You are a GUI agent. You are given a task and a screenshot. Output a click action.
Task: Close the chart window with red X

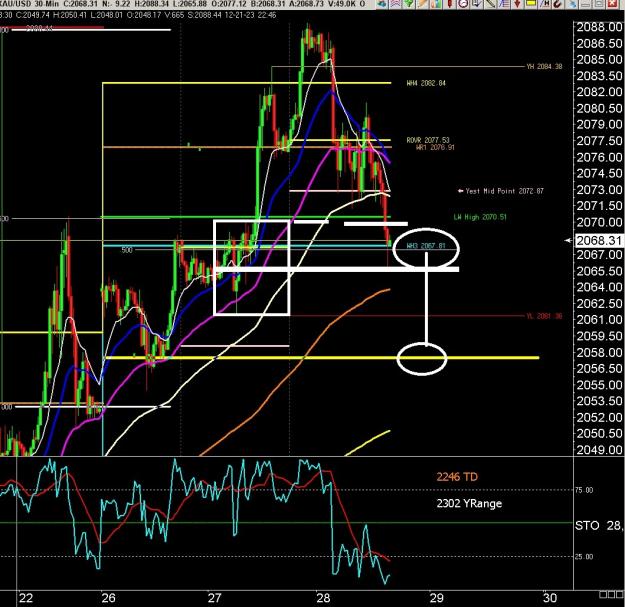pos(612,4)
